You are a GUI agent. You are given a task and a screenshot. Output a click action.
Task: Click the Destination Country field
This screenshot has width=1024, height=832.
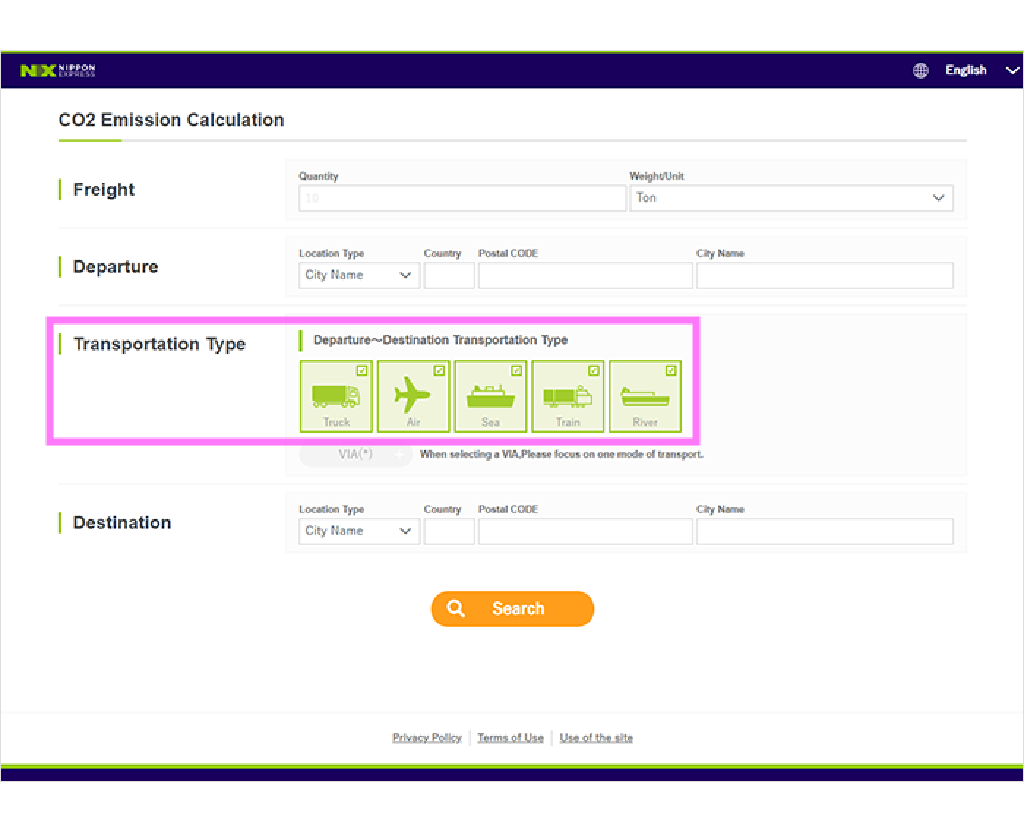pyautogui.click(x=449, y=531)
